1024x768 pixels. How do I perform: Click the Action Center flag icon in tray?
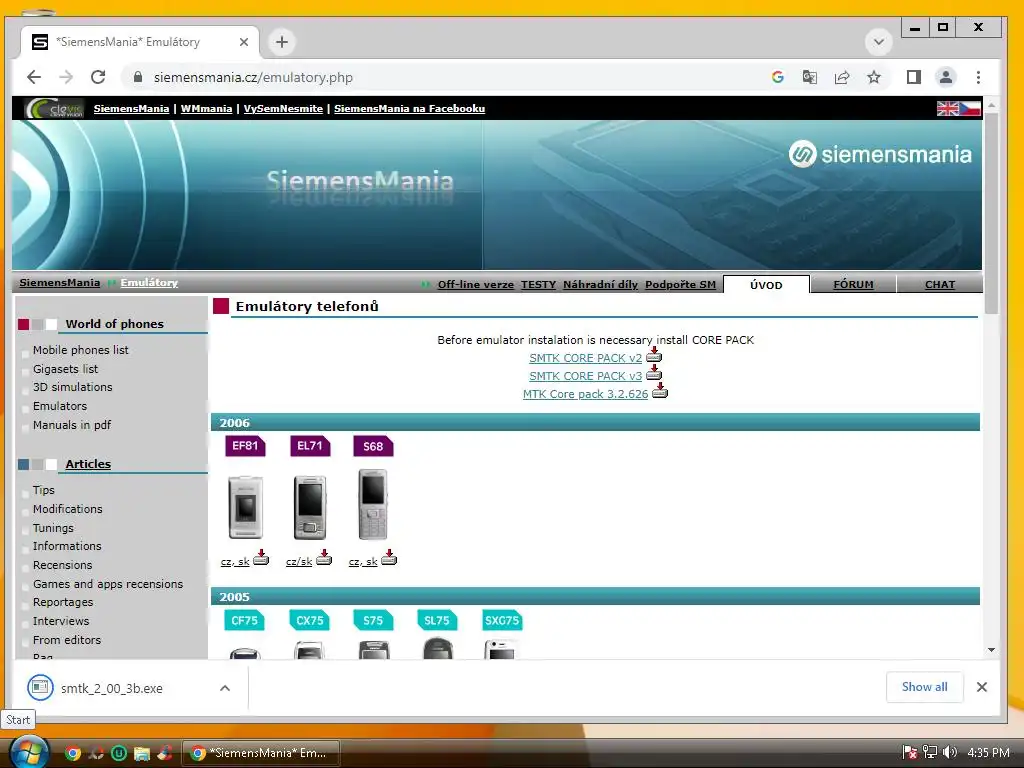(910, 752)
